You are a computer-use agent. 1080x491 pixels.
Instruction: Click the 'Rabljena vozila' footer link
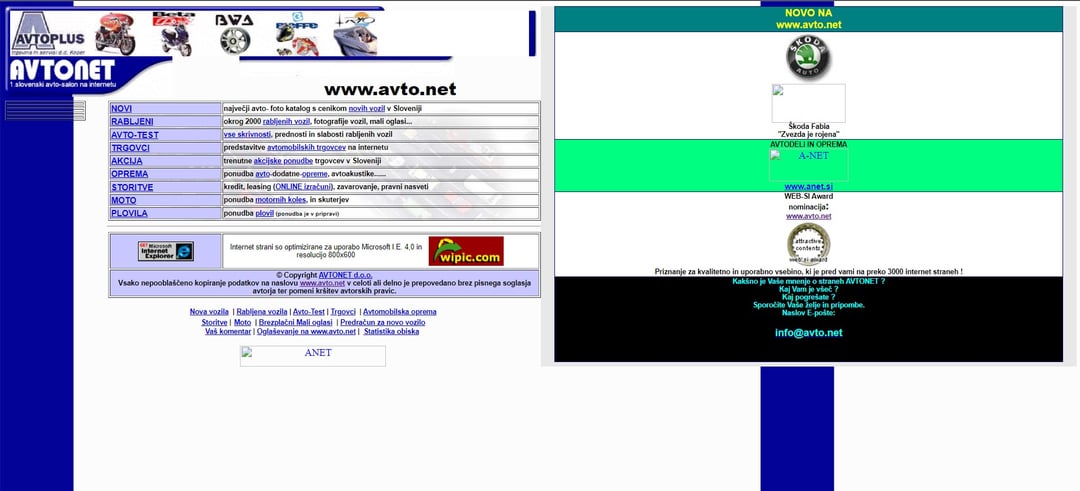[262, 312]
